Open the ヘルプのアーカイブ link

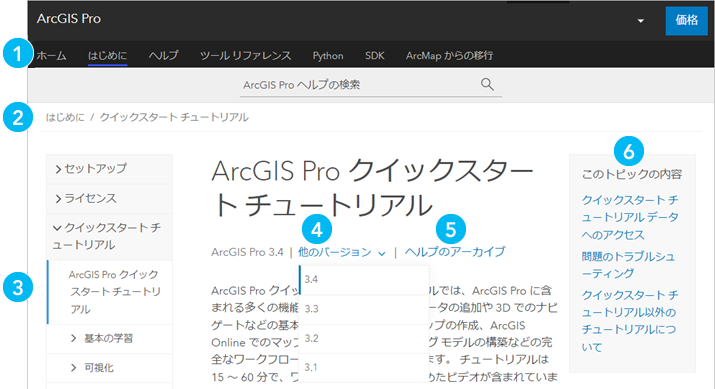455,252
